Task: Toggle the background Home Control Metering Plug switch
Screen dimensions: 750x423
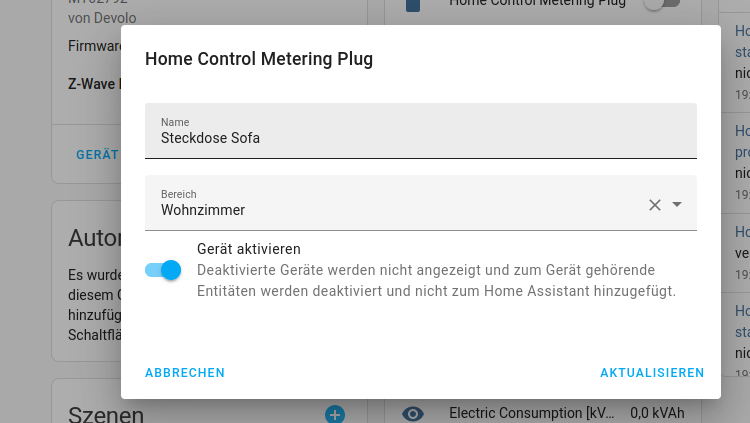Action: pos(661,4)
